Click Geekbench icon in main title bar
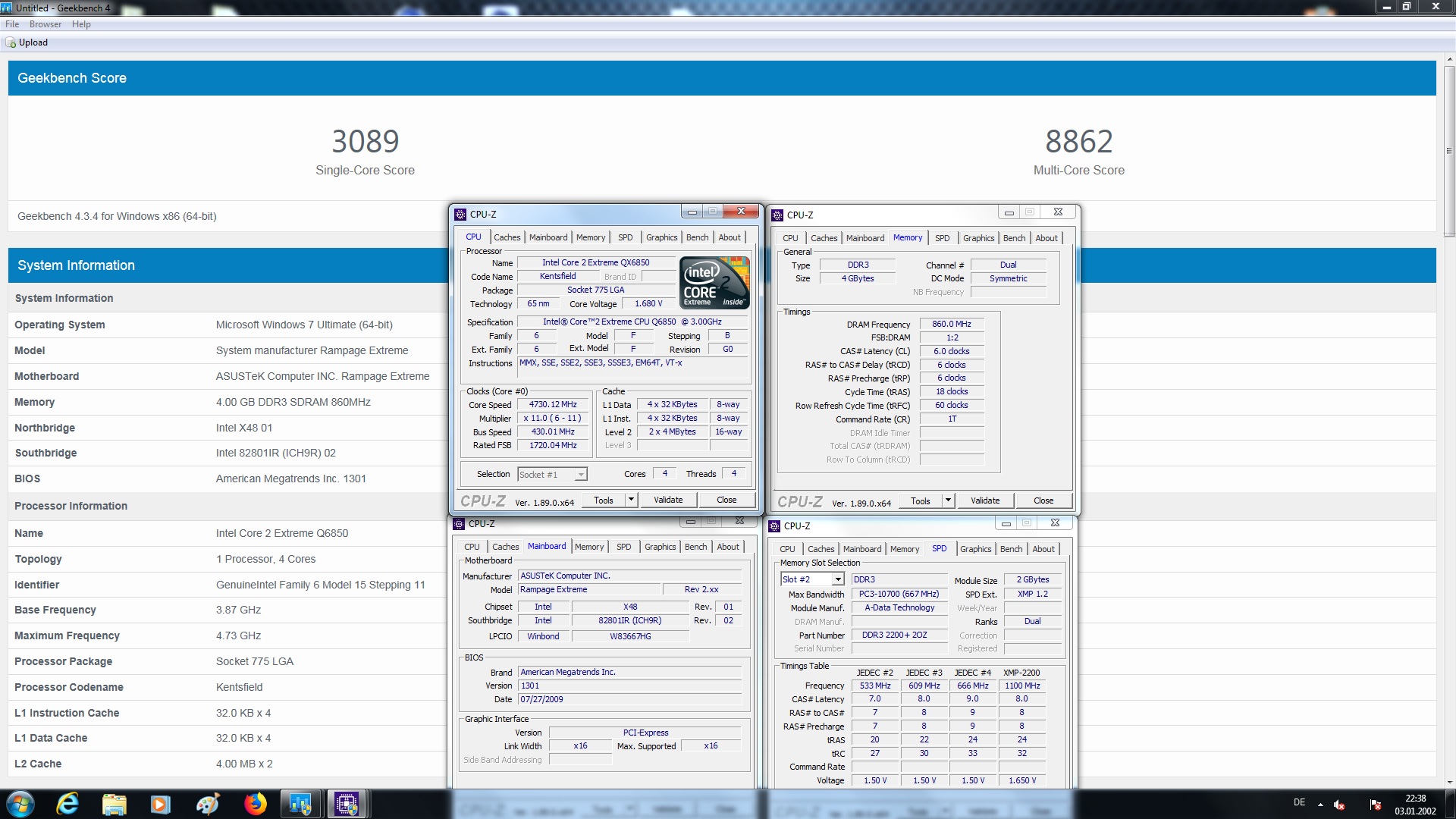The width and height of the screenshot is (1456, 819). click(7, 8)
